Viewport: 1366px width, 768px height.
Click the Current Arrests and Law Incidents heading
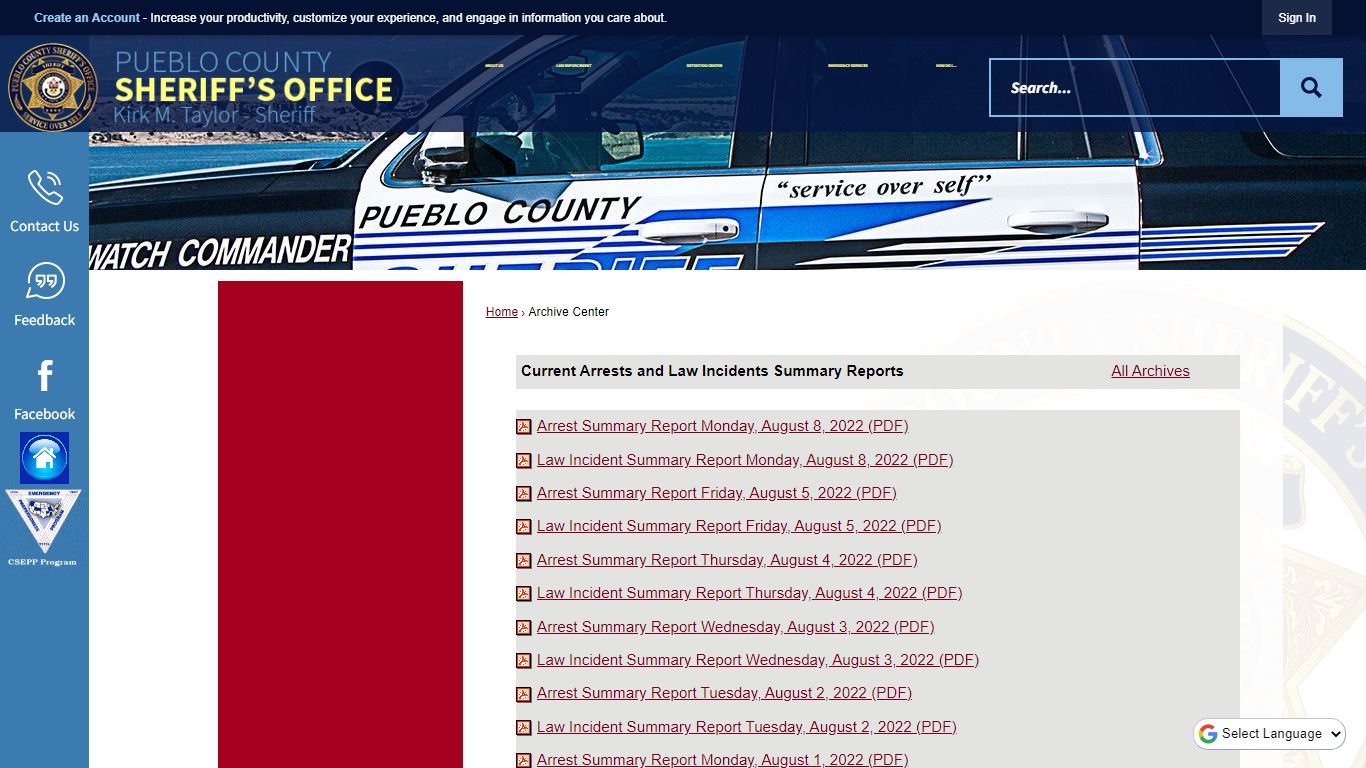pos(712,371)
